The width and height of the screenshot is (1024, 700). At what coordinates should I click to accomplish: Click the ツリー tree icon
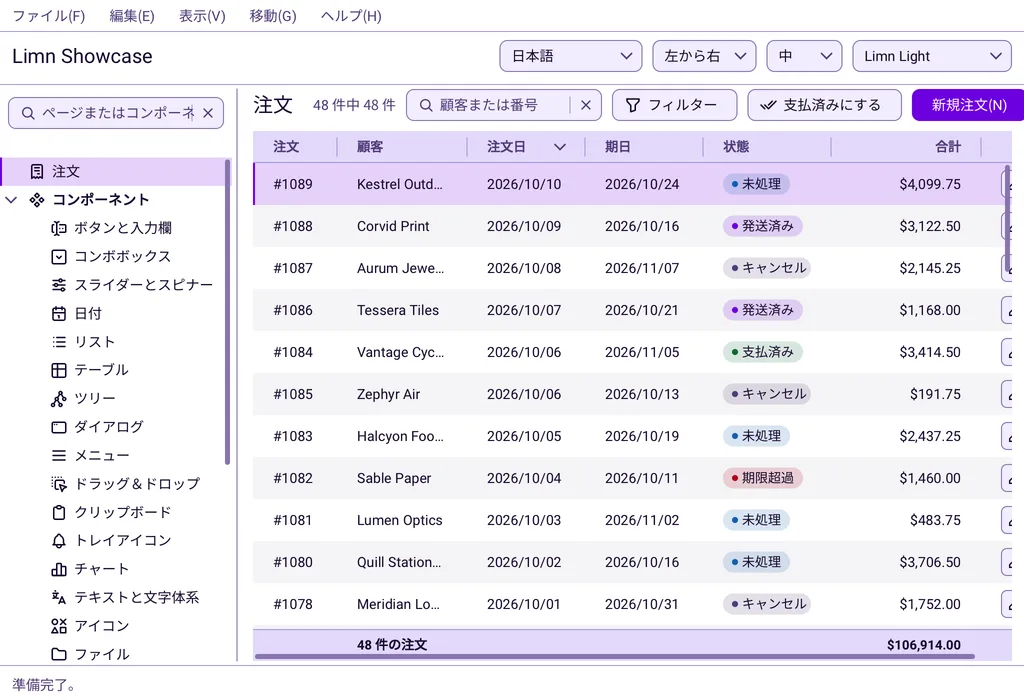coord(59,398)
